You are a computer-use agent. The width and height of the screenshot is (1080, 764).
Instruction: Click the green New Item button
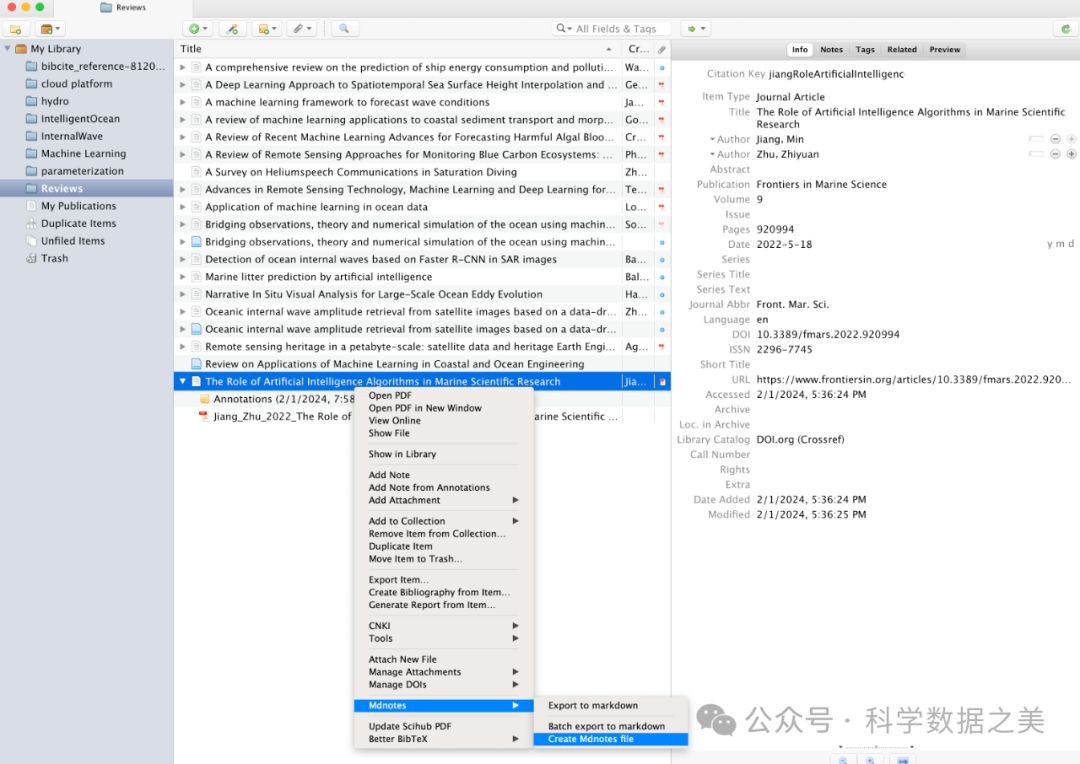[197, 29]
